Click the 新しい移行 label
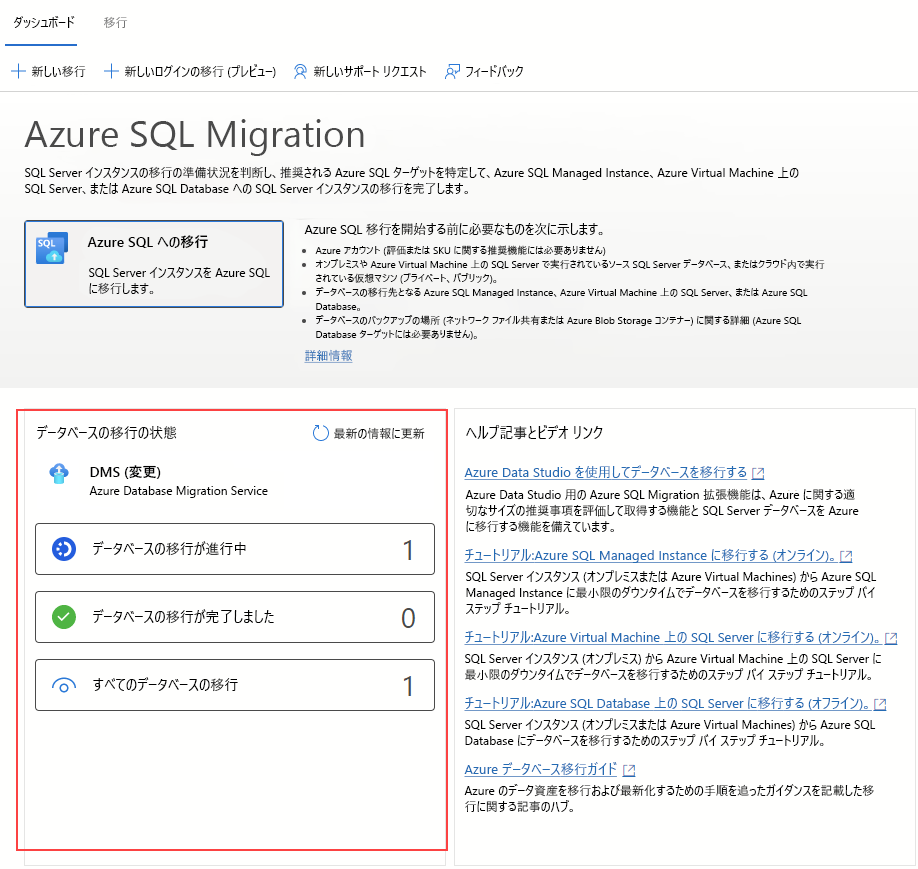918x869 pixels. tap(59, 71)
